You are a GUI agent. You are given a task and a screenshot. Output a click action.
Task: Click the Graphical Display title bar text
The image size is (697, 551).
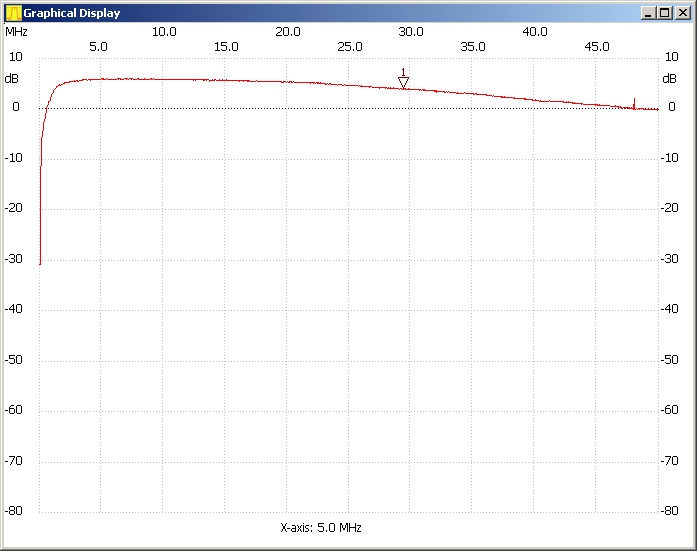pos(72,13)
